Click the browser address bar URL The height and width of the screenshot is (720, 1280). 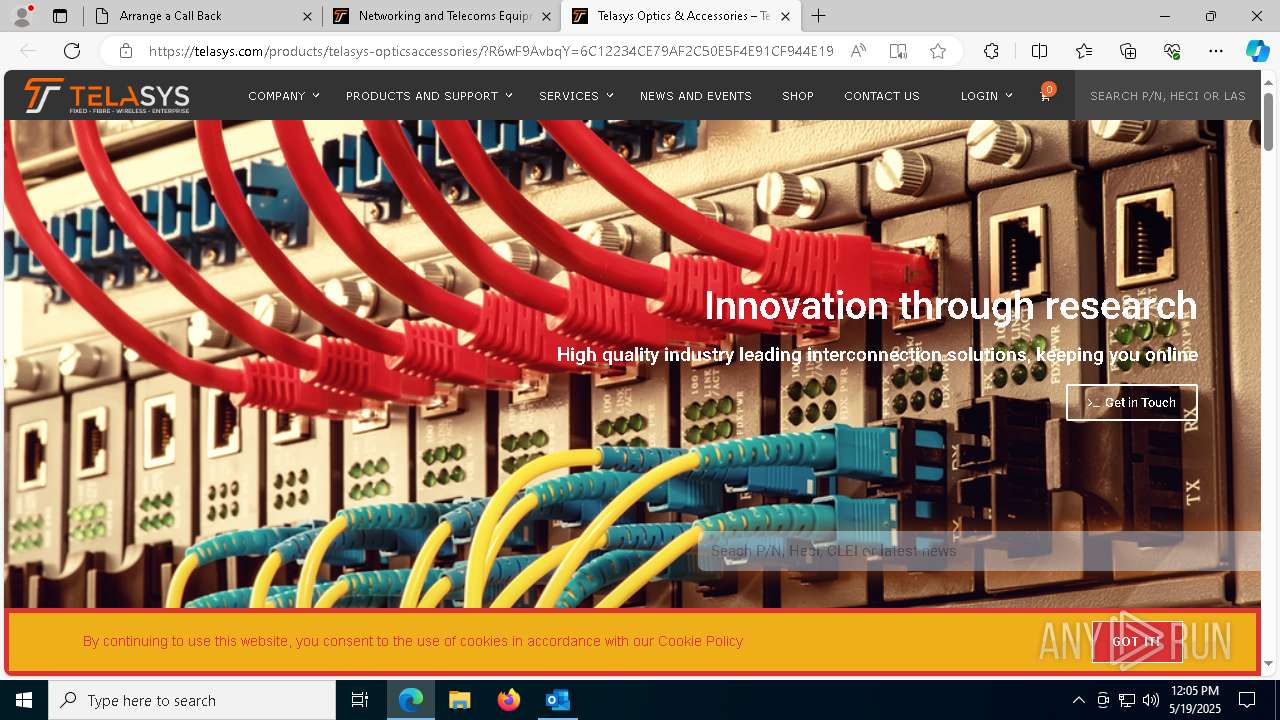(490, 51)
